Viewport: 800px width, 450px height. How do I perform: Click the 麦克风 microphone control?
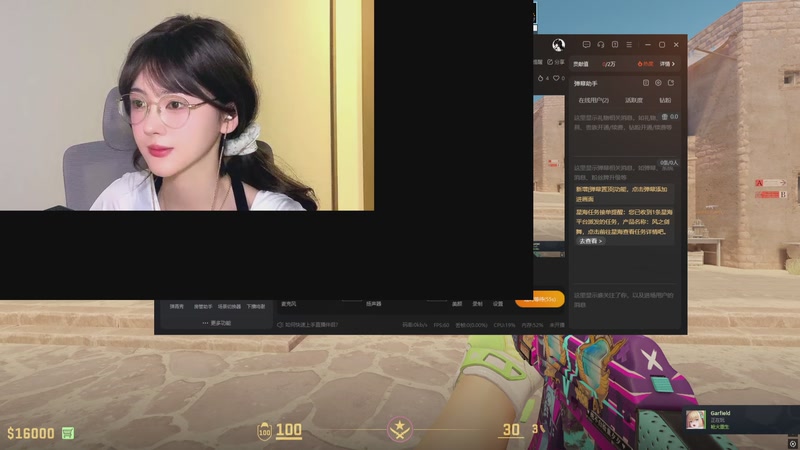(x=289, y=304)
